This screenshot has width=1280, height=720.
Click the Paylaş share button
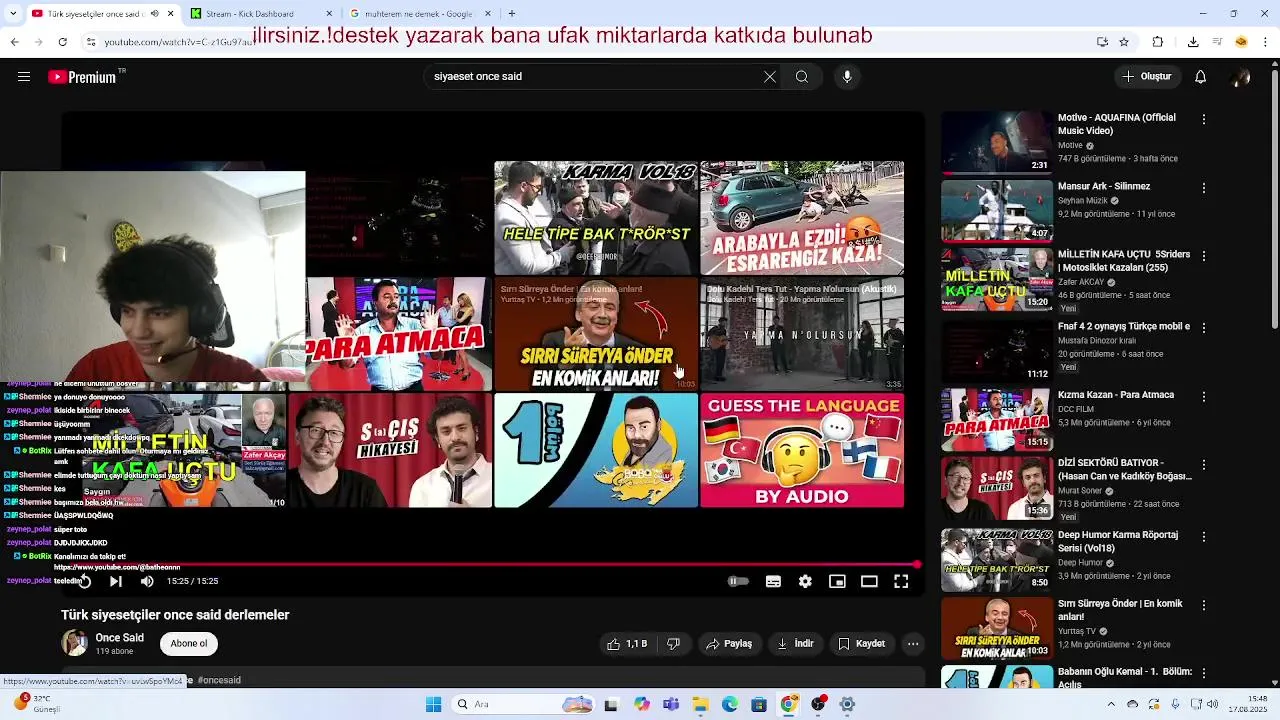(x=729, y=644)
